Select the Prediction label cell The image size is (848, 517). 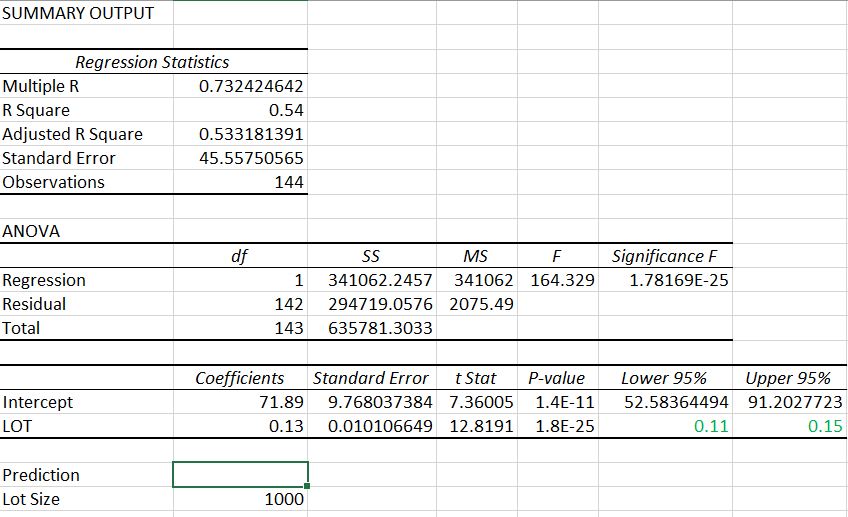pyautogui.click(x=41, y=475)
